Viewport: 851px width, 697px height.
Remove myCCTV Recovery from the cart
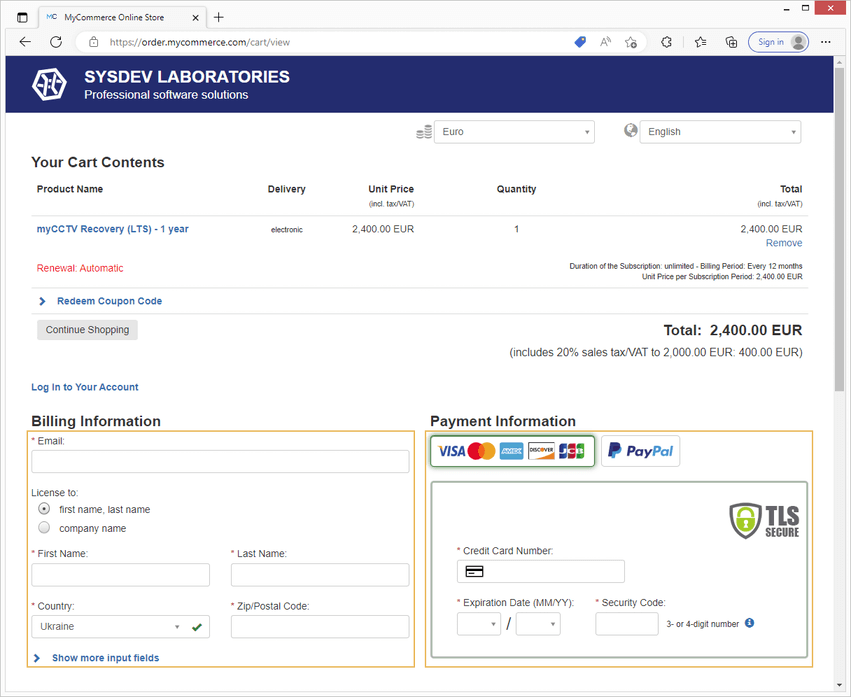[x=783, y=243]
